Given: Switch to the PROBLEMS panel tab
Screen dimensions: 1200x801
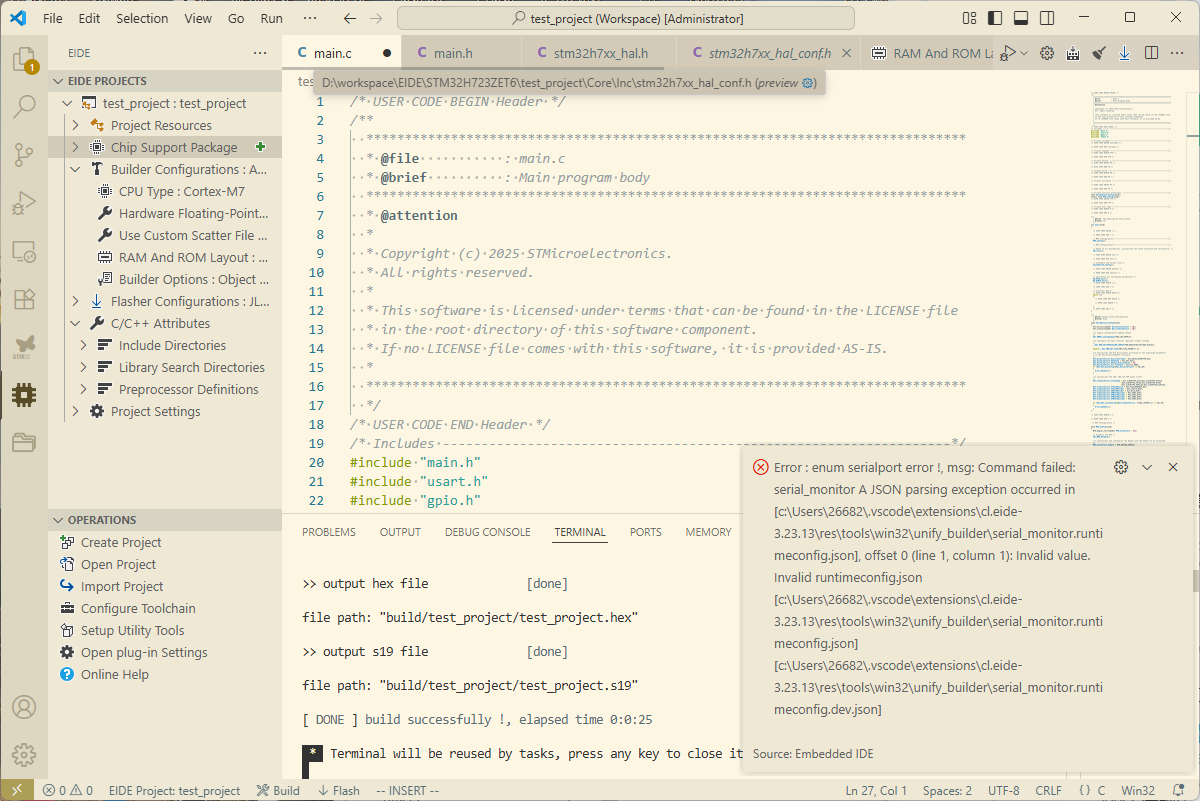Looking at the screenshot, I should [329, 532].
